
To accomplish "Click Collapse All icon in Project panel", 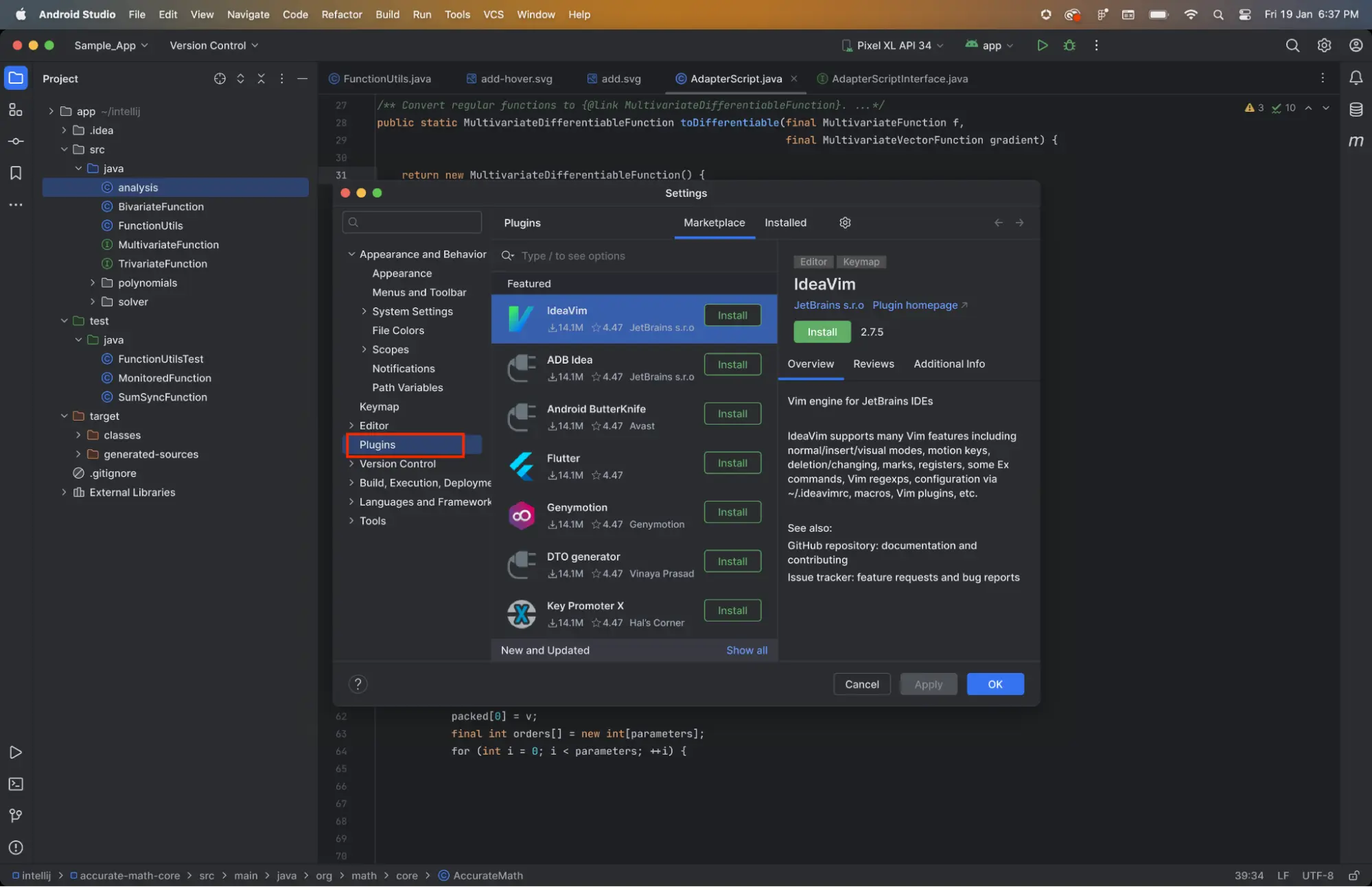I will click(261, 78).
